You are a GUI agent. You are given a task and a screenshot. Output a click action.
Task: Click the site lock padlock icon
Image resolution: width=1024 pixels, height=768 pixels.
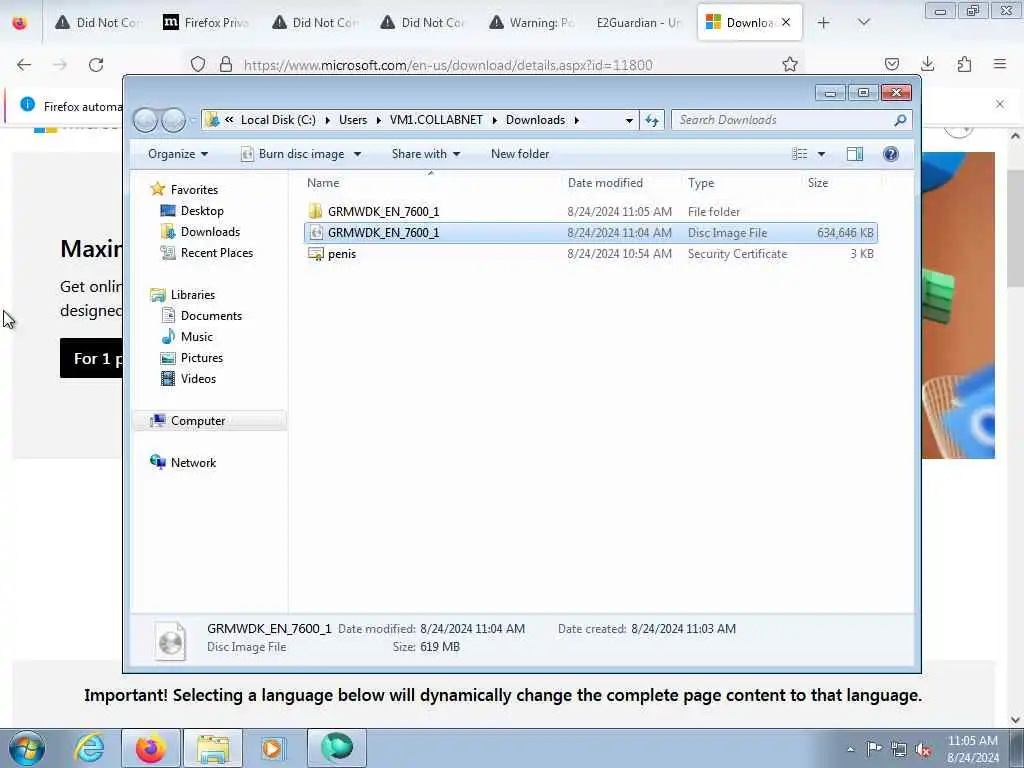[x=226, y=65]
